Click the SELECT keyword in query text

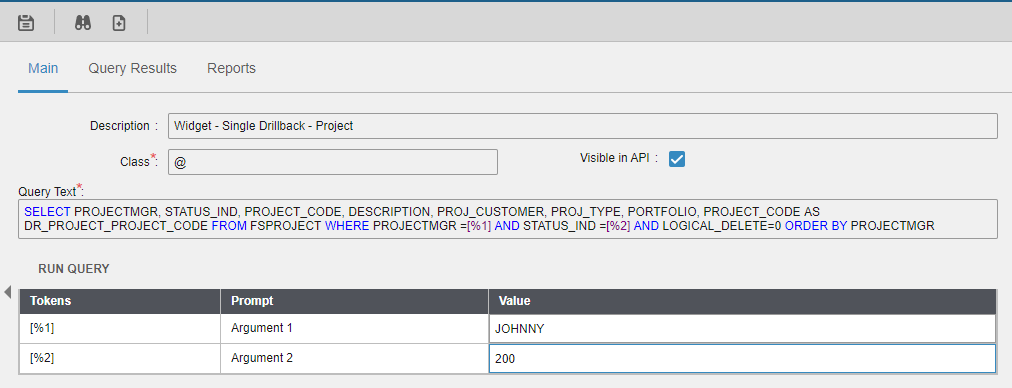48,212
